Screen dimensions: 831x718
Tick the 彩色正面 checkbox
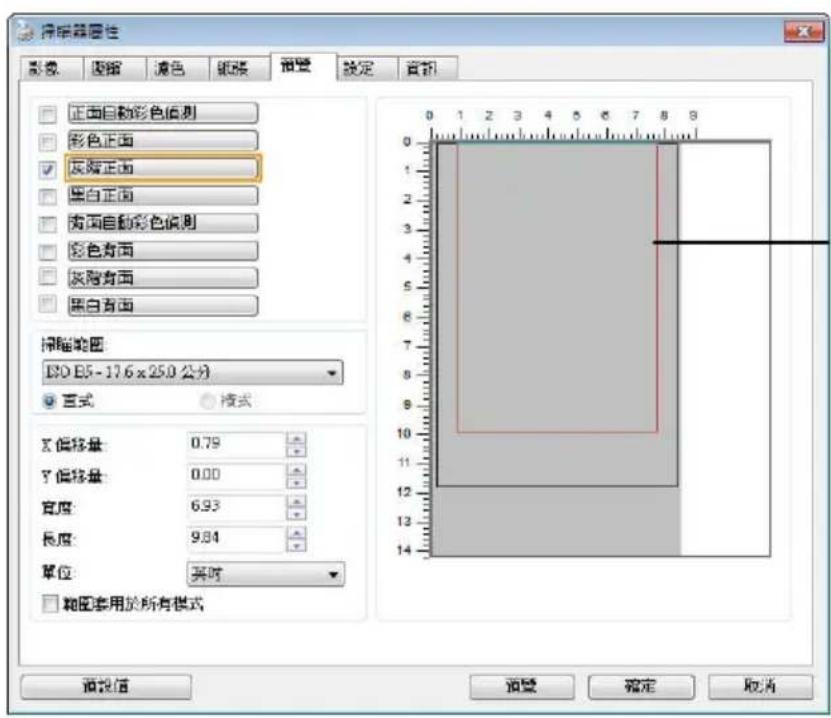48,142
